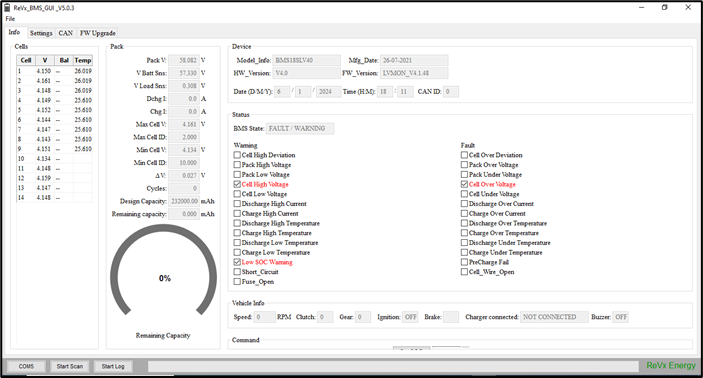Image resolution: width=703 pixels, height=378 pixels.
Task: Toggle Discharge High Current checkbox
Action: point(237,204)
